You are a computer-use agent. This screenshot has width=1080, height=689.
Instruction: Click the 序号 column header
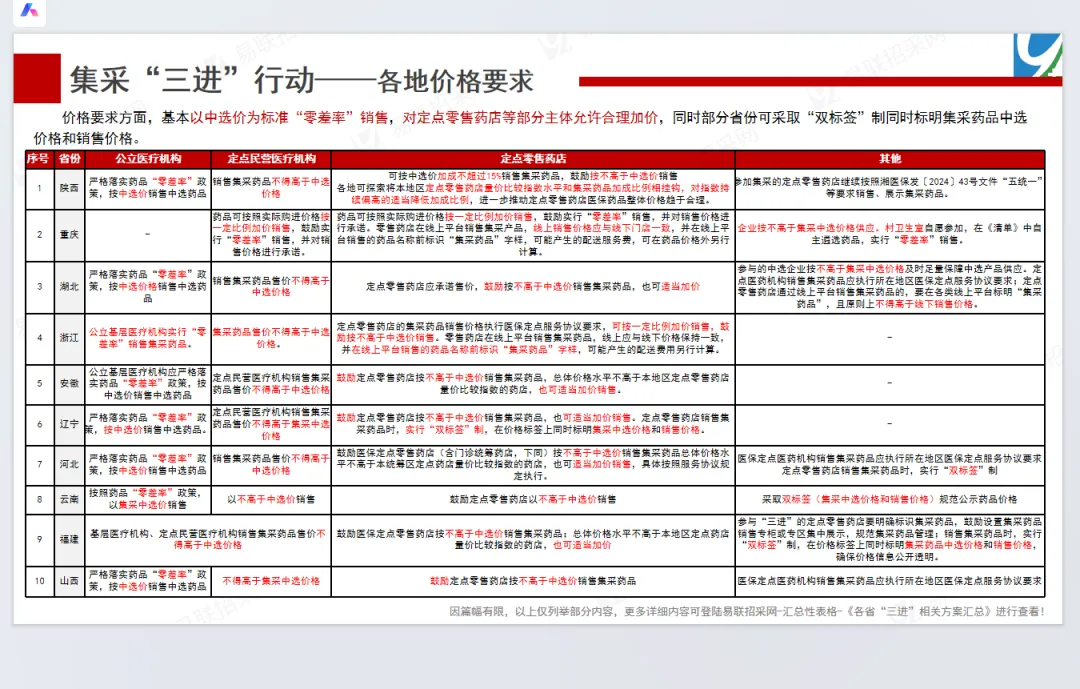click(x=39, y=159)
